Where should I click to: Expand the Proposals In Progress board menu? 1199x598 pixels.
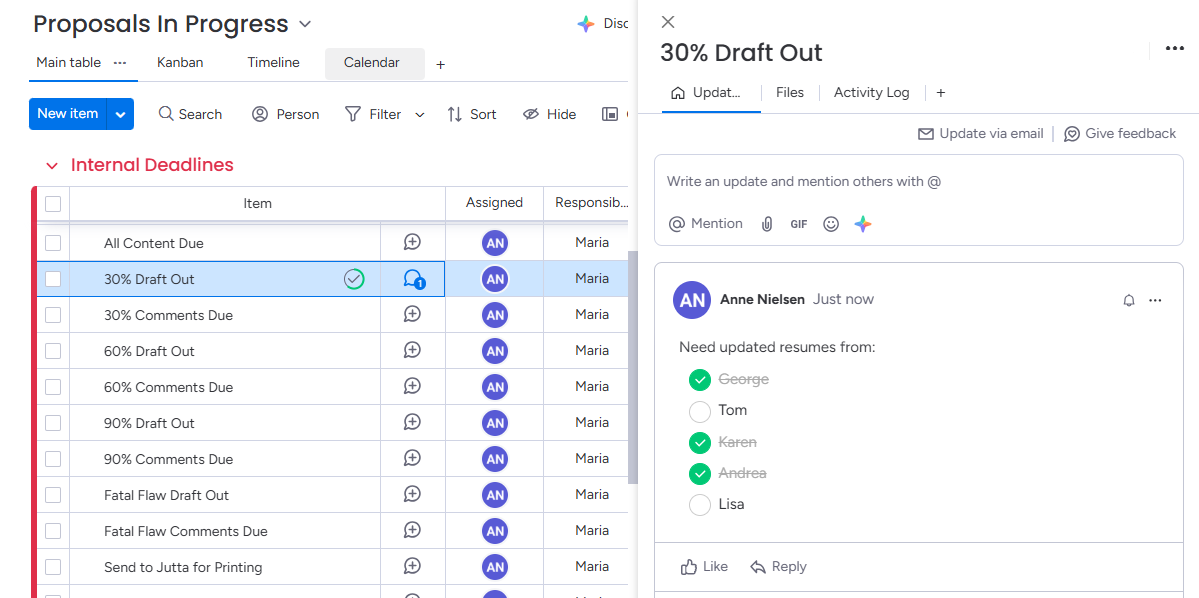[x=305, y=24]
